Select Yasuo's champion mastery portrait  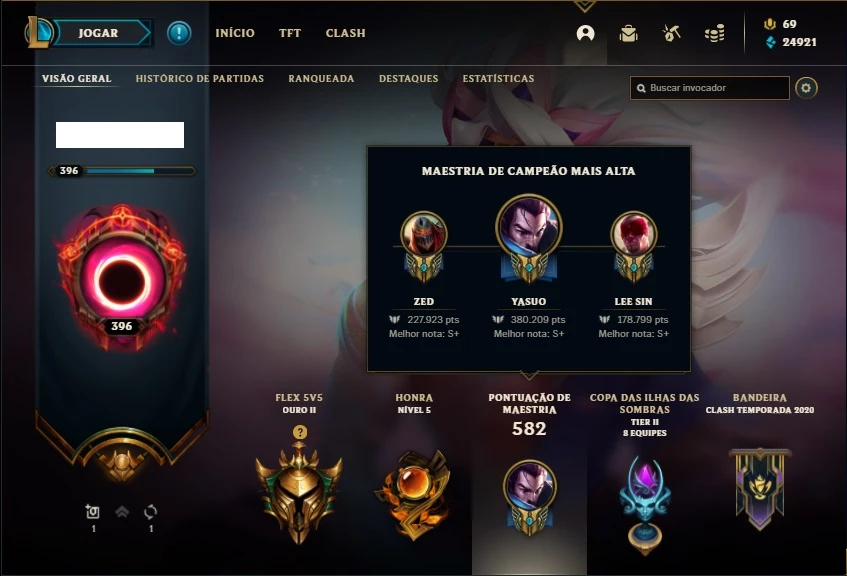point(529,226)
